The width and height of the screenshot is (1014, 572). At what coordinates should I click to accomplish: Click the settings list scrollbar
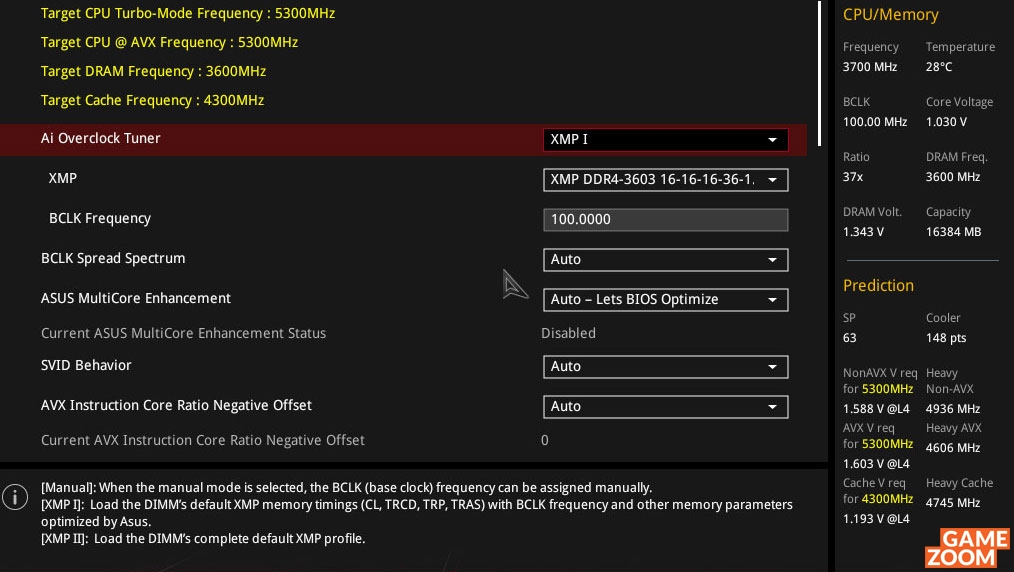click(819, 73)
